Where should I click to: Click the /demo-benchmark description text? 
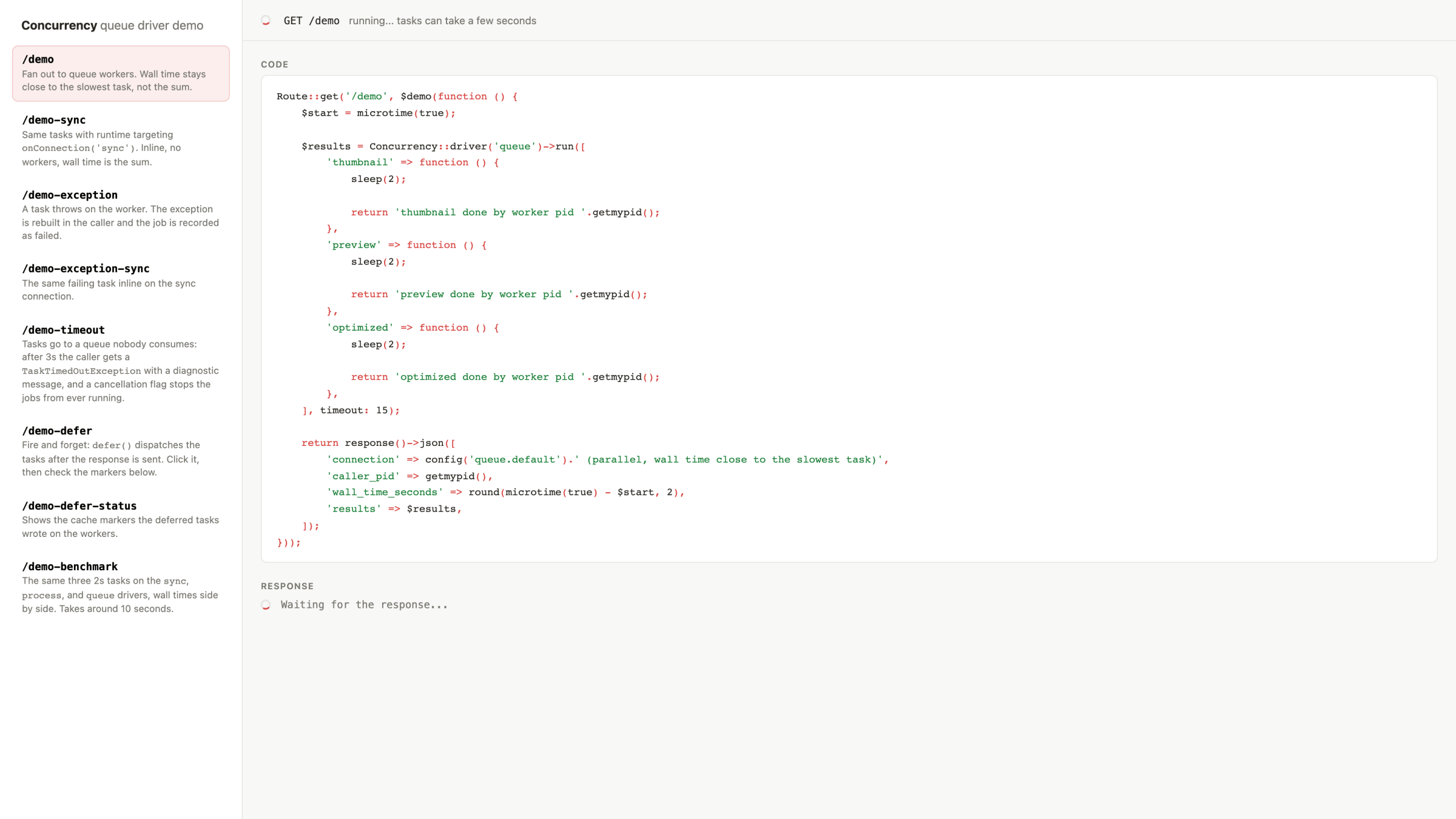pyautogui.click(x=120, y=595)
